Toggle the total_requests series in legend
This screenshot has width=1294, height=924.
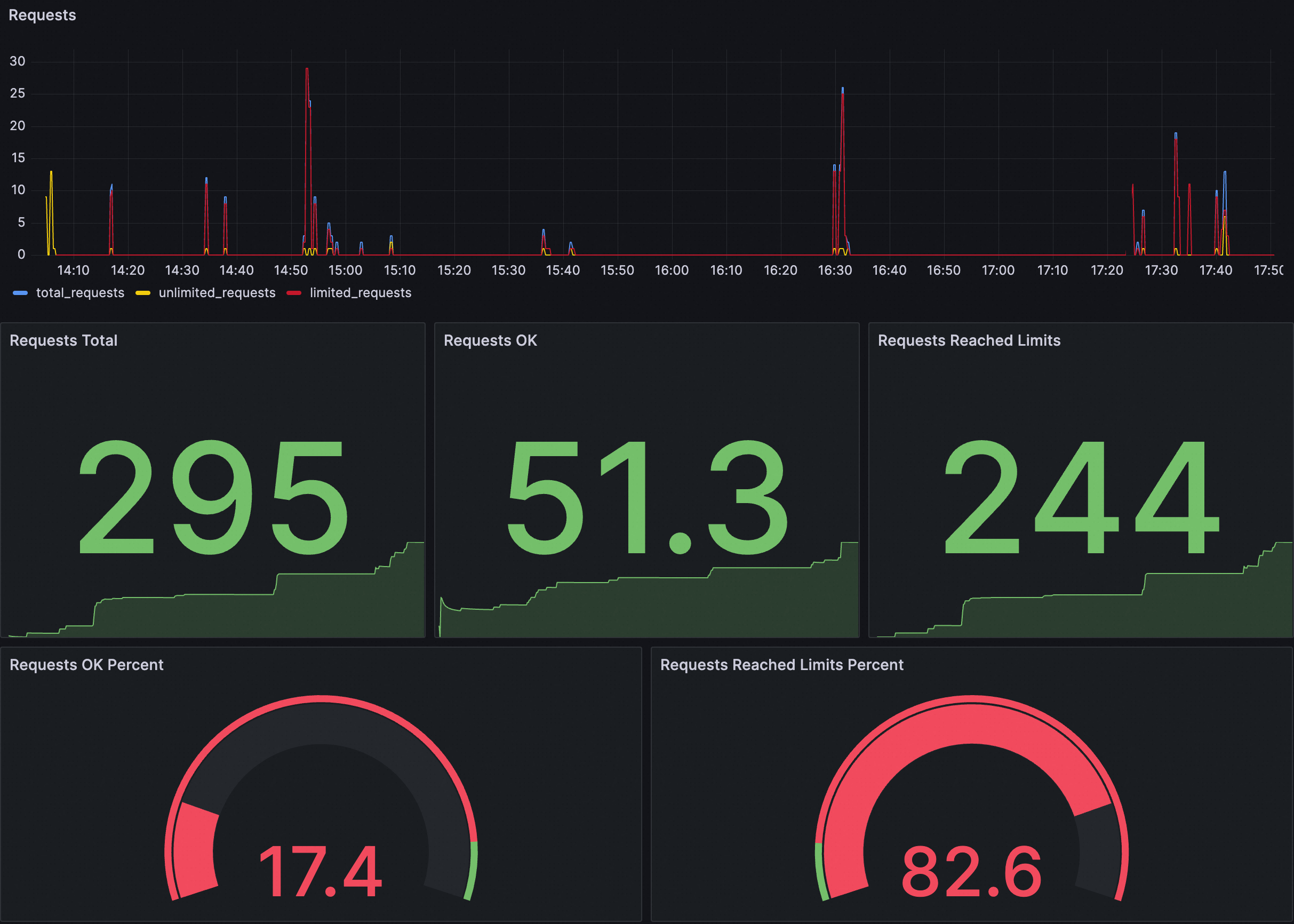79,293
